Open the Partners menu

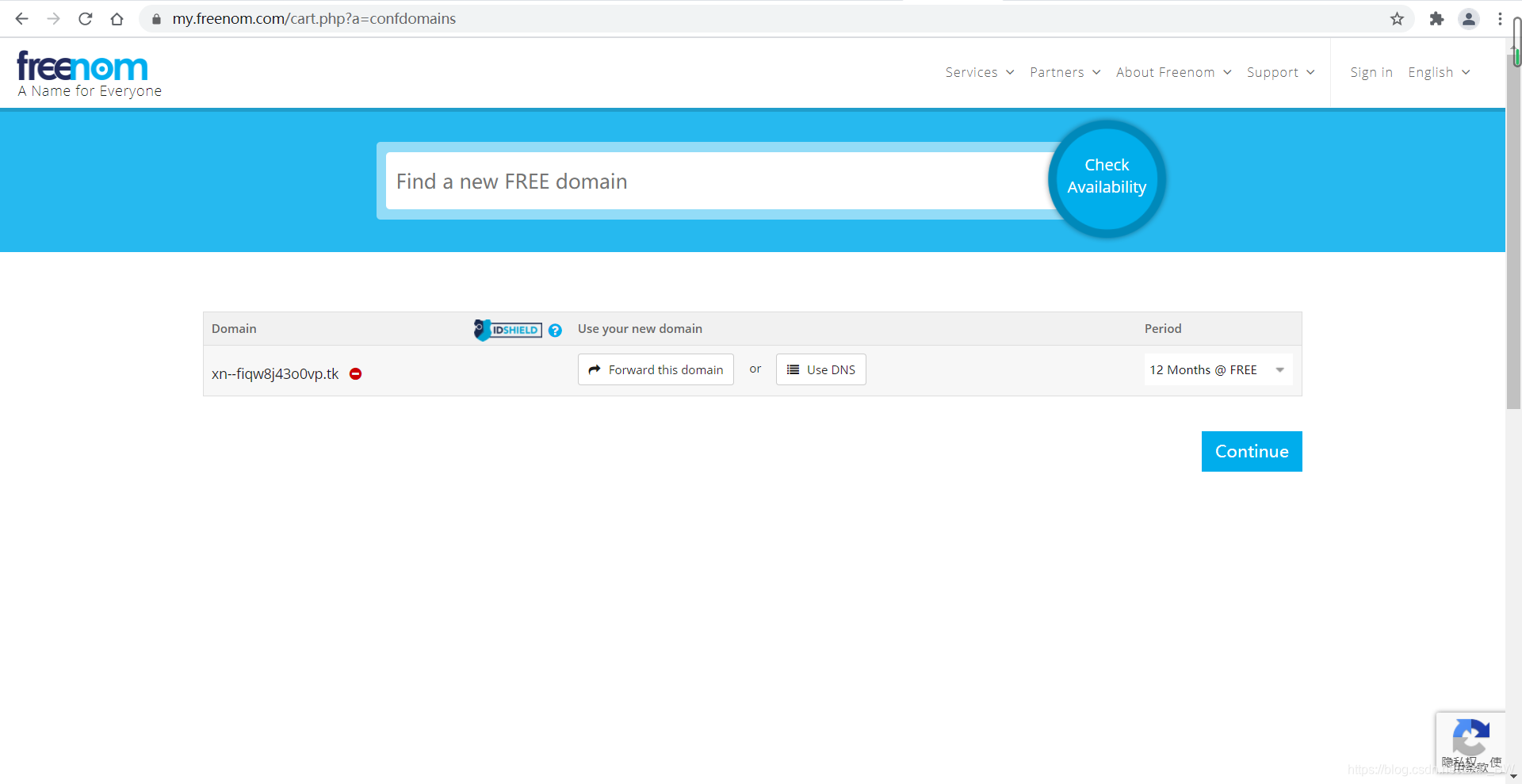[1065, 72]
